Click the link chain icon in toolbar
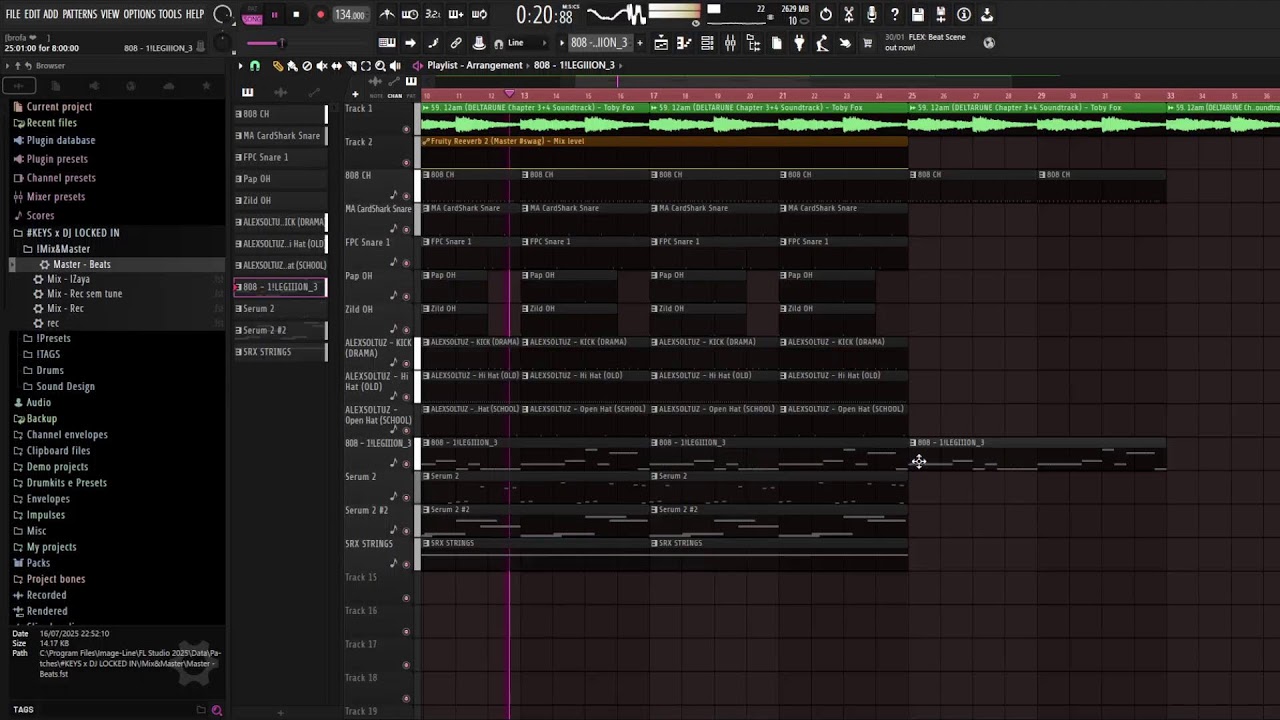 point(456,43)
